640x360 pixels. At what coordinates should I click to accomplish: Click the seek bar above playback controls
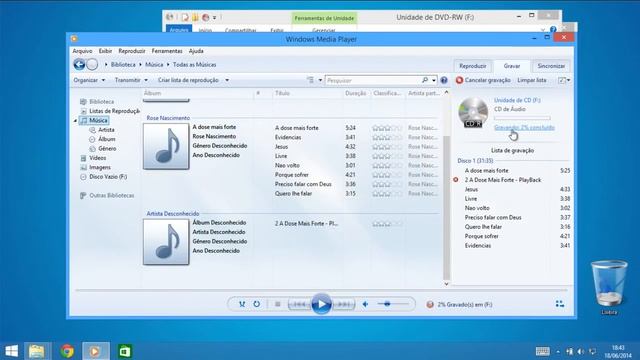coord(320,290)
